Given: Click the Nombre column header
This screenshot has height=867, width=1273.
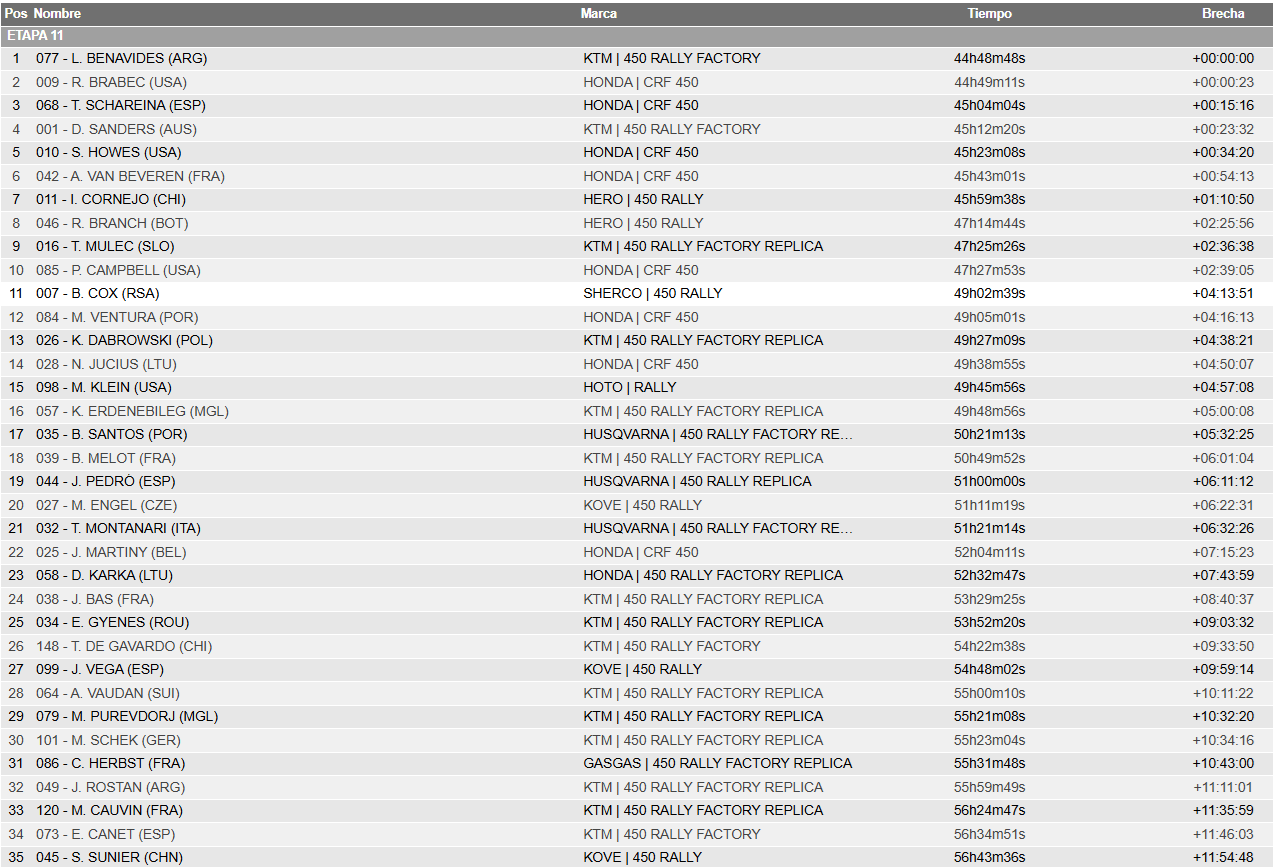Looking at the screenshot, I should [x=57, y=14].
